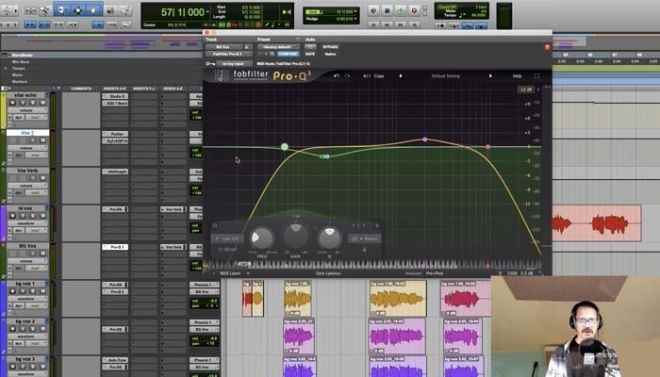Select the pink high cut EQ node
The width and height of the screenshot is (660, 377).
[x=488, y=147]
